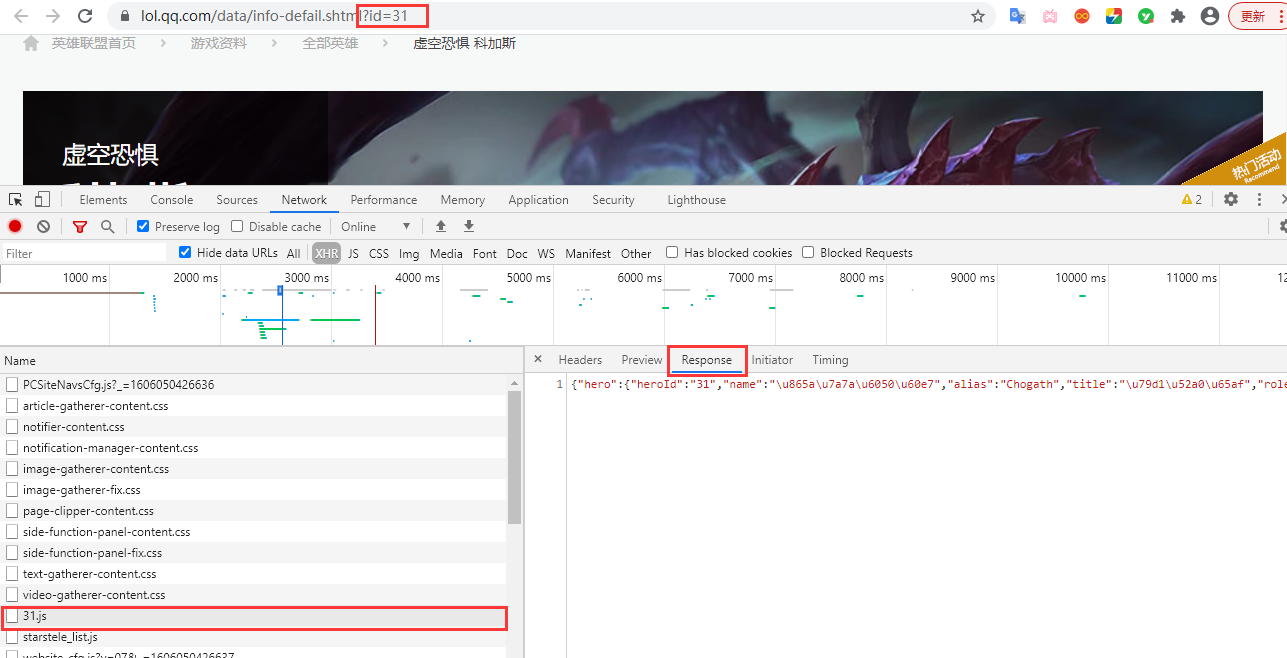1287x658 pixels.
Task: Filter requests by JS type
Action: [x=353, y=254]
